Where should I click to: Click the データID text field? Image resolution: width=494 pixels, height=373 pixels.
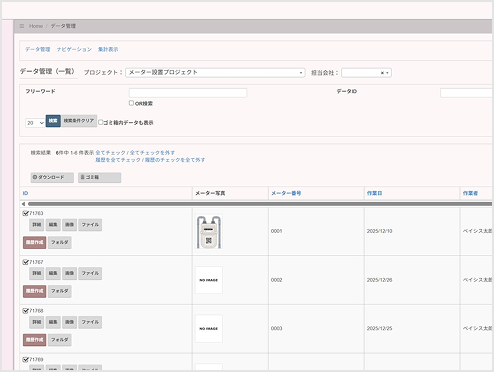[467, 93]
